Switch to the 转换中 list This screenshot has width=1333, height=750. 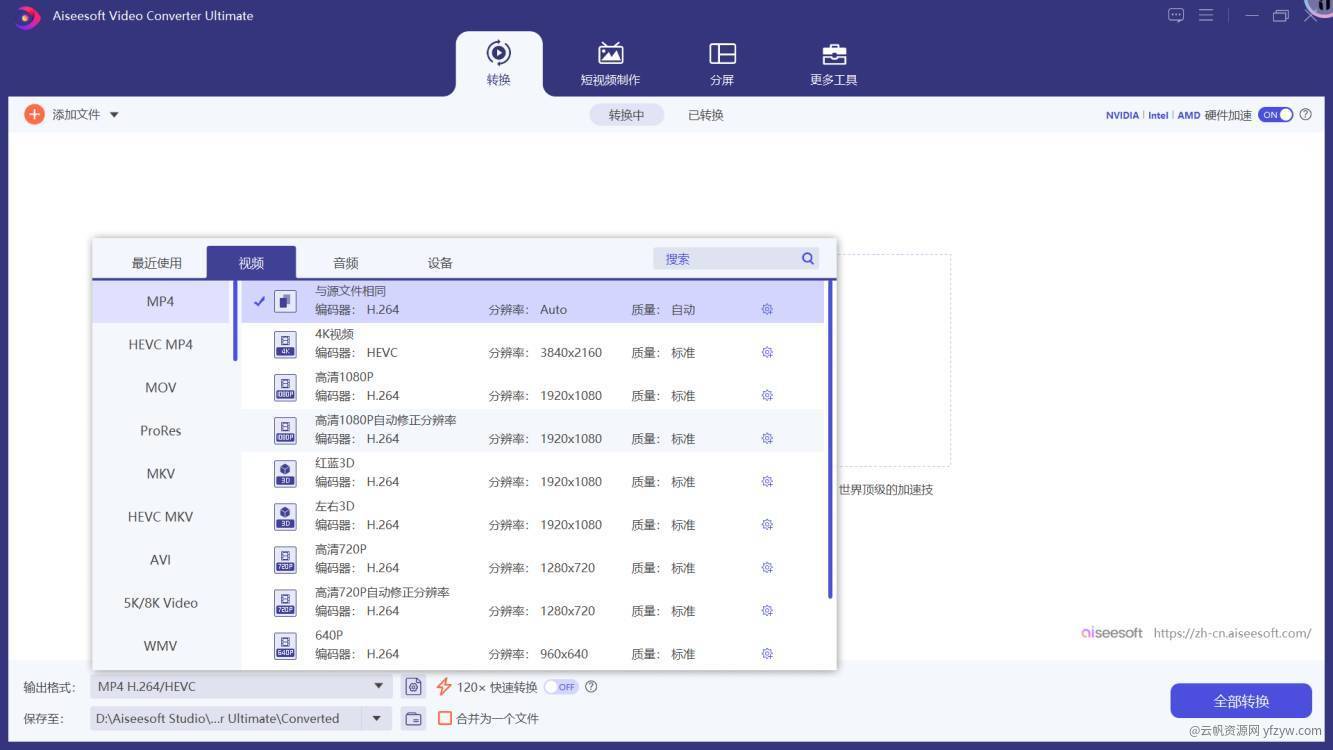(x=626, y=115)
